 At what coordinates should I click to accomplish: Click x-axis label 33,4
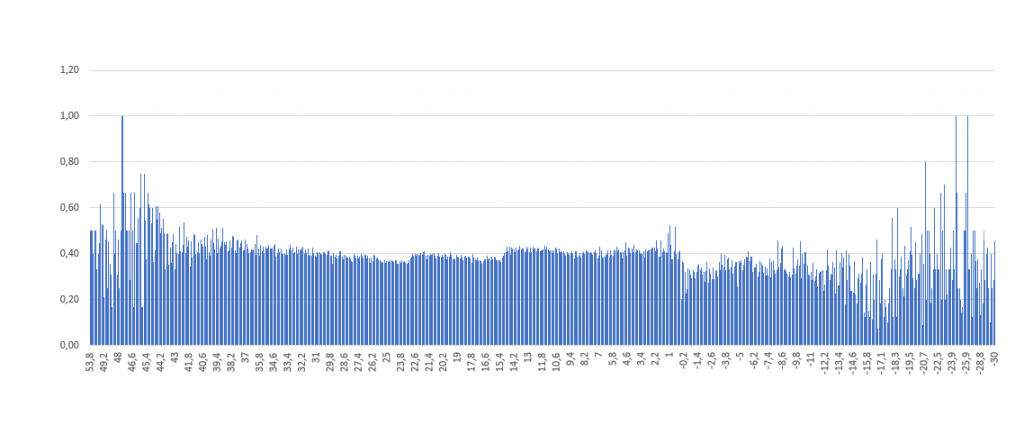pyautogui.click(x=288, y=362)
